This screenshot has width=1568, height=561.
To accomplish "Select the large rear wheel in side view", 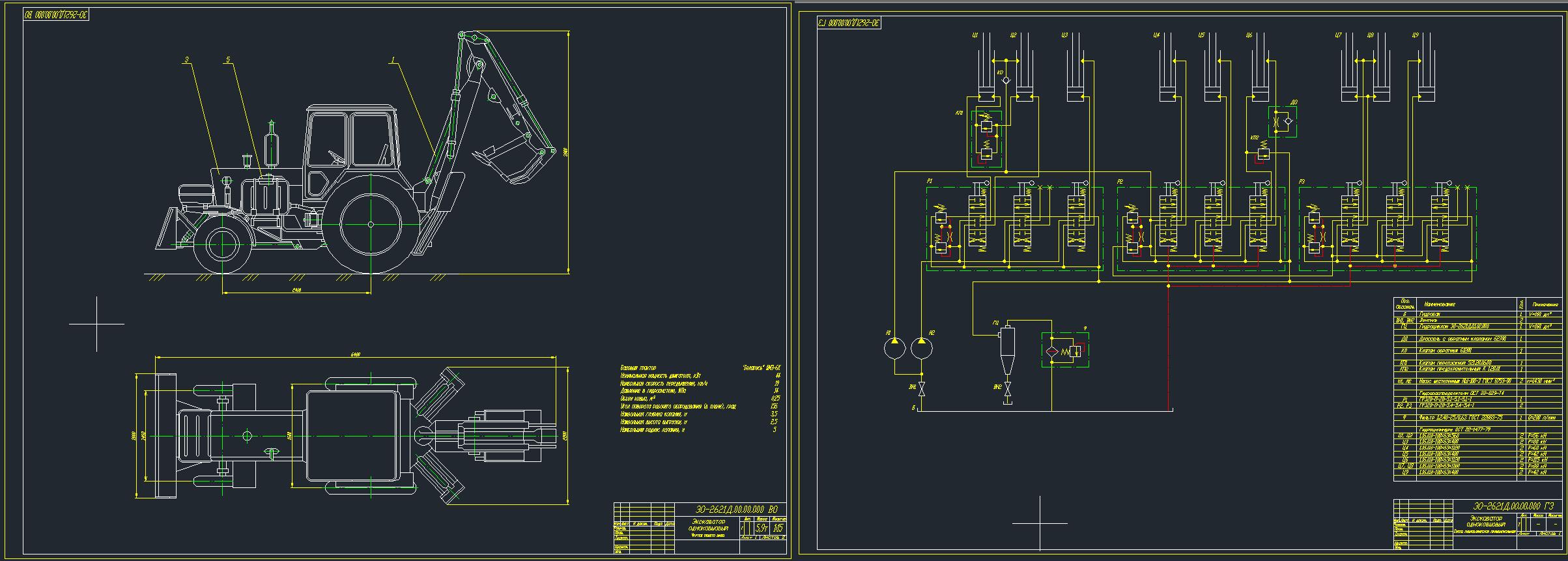I will (x=371, y=225).
